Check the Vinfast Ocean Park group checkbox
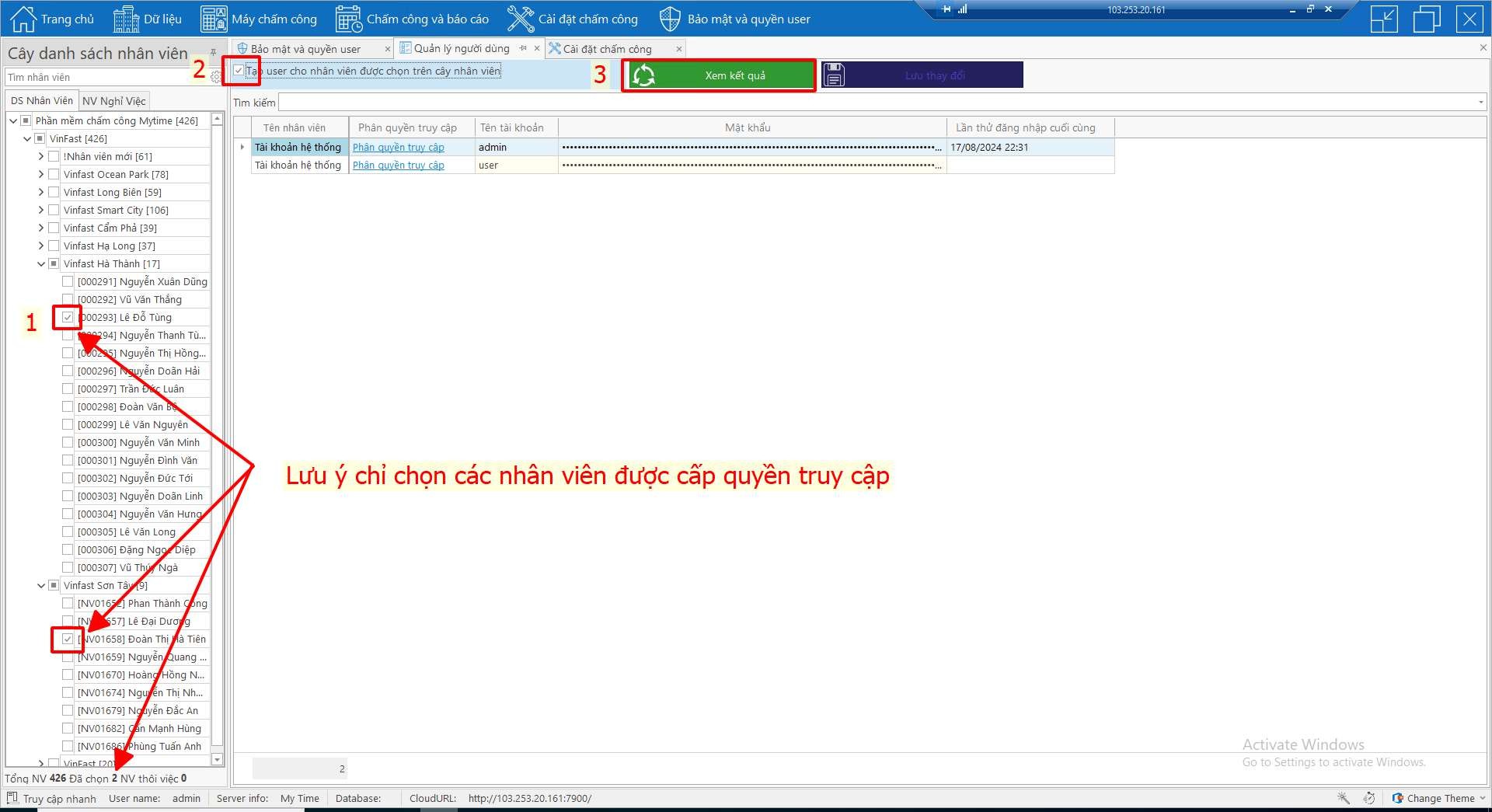 click(54, 174)
